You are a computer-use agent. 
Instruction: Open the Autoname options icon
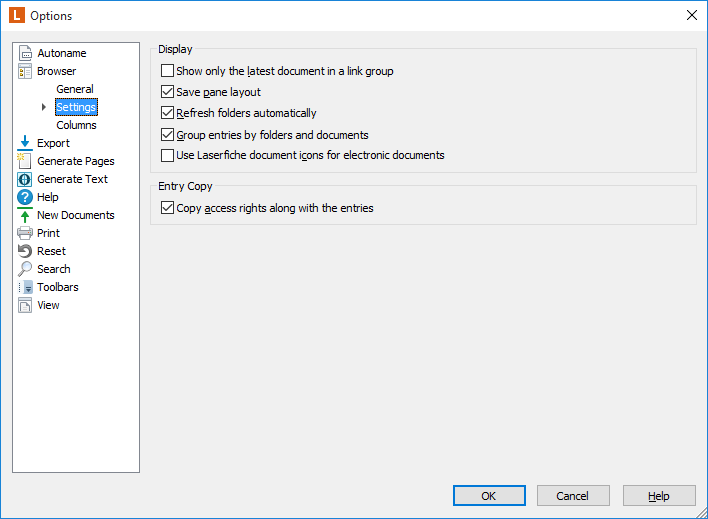25,53
